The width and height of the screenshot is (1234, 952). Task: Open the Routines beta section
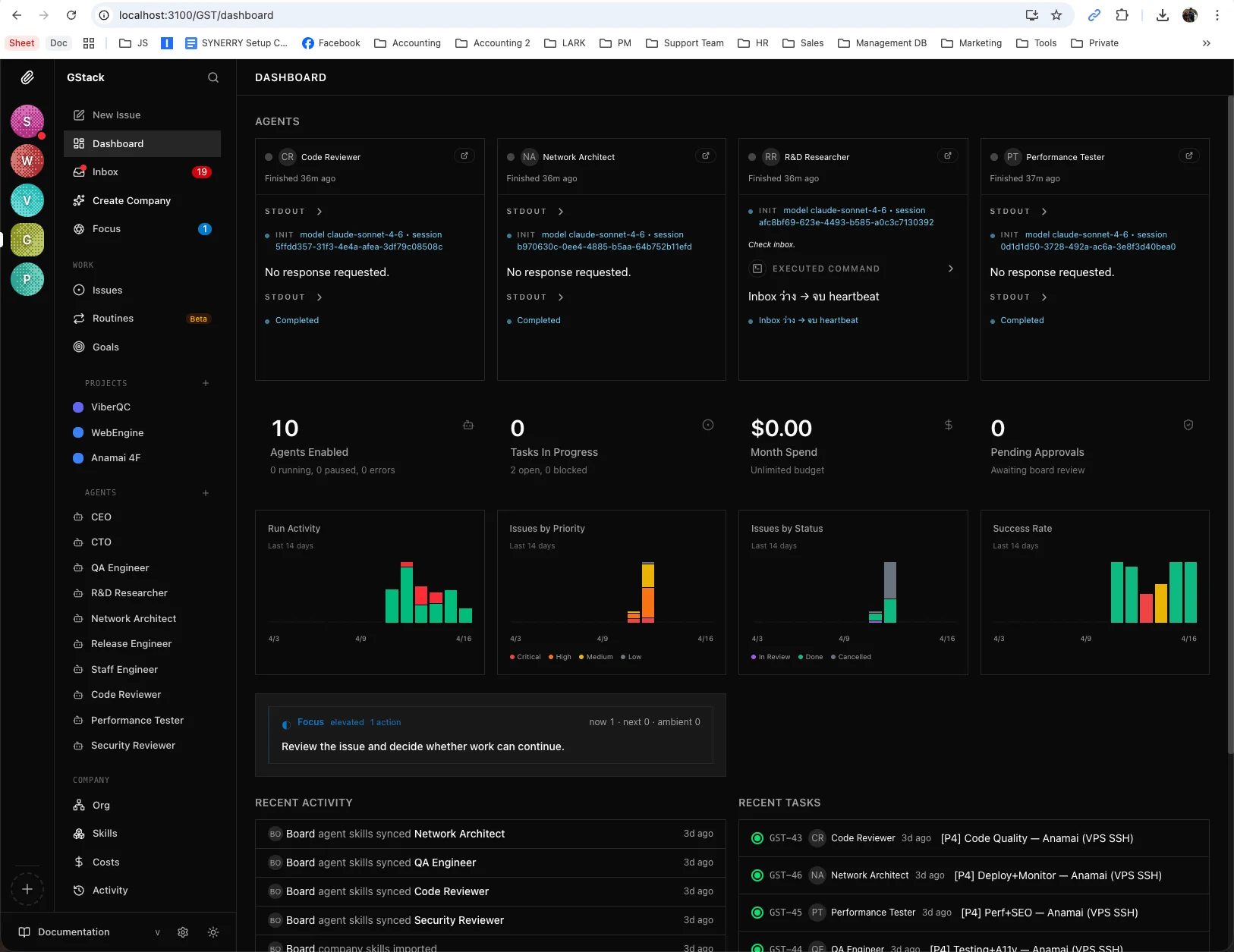pyautogui.click(x=112, y=318)
